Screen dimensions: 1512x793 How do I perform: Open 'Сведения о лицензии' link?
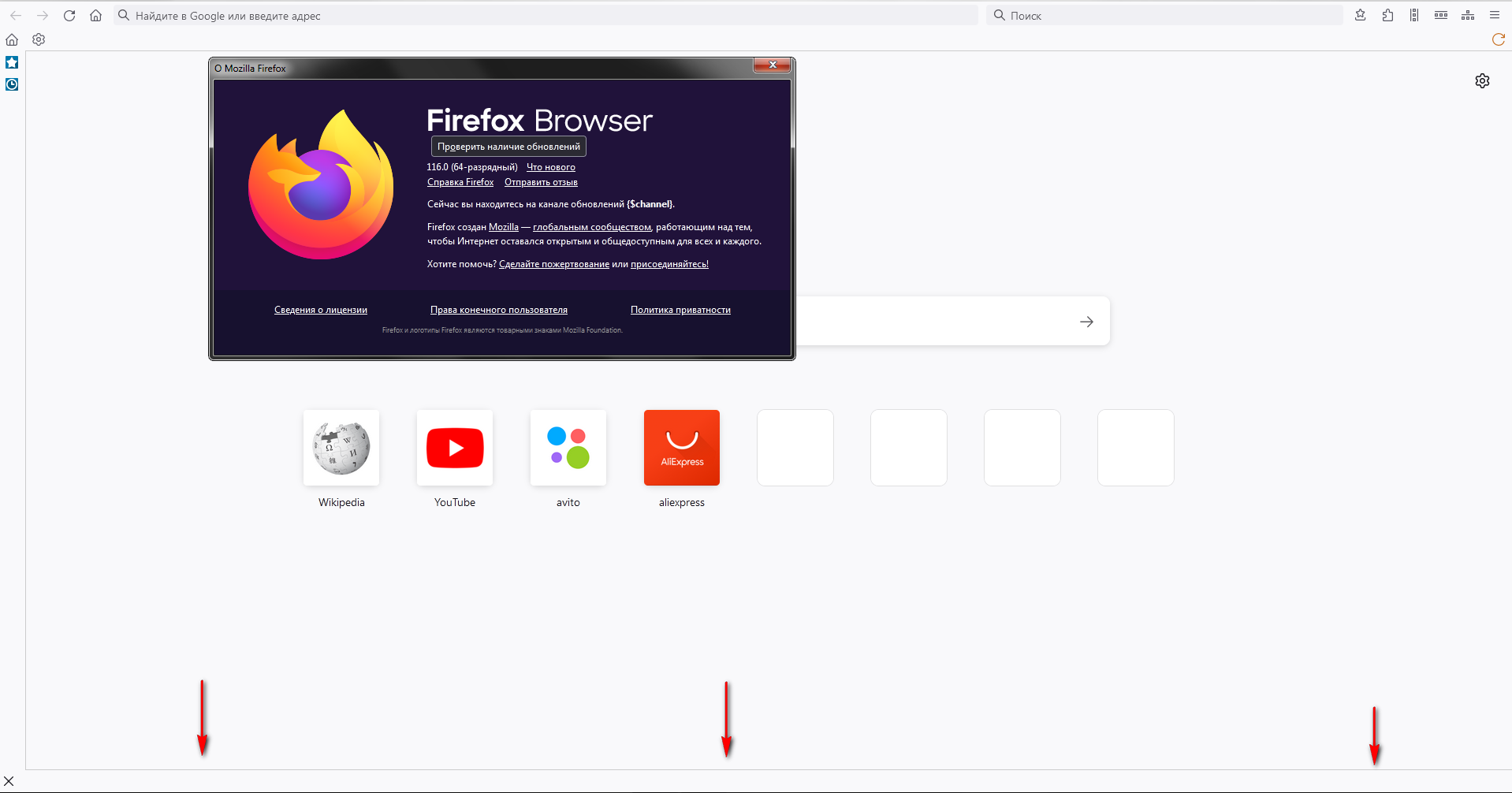(321, 310)
